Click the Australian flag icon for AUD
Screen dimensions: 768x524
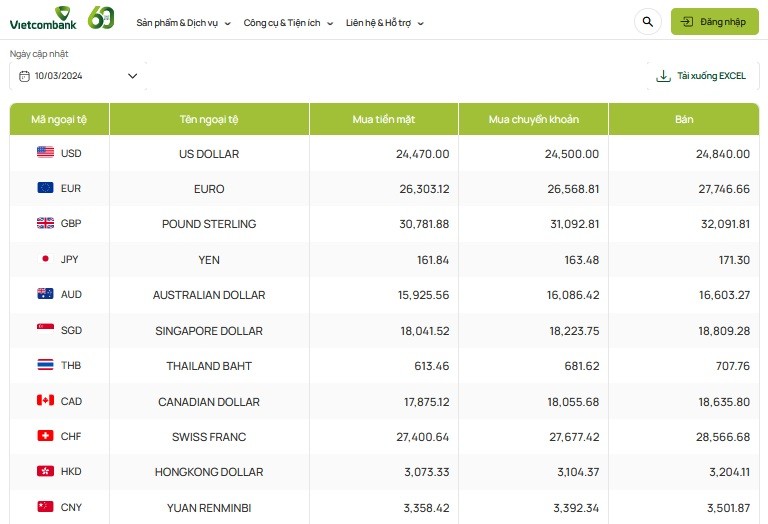click(x=45, y=294)
